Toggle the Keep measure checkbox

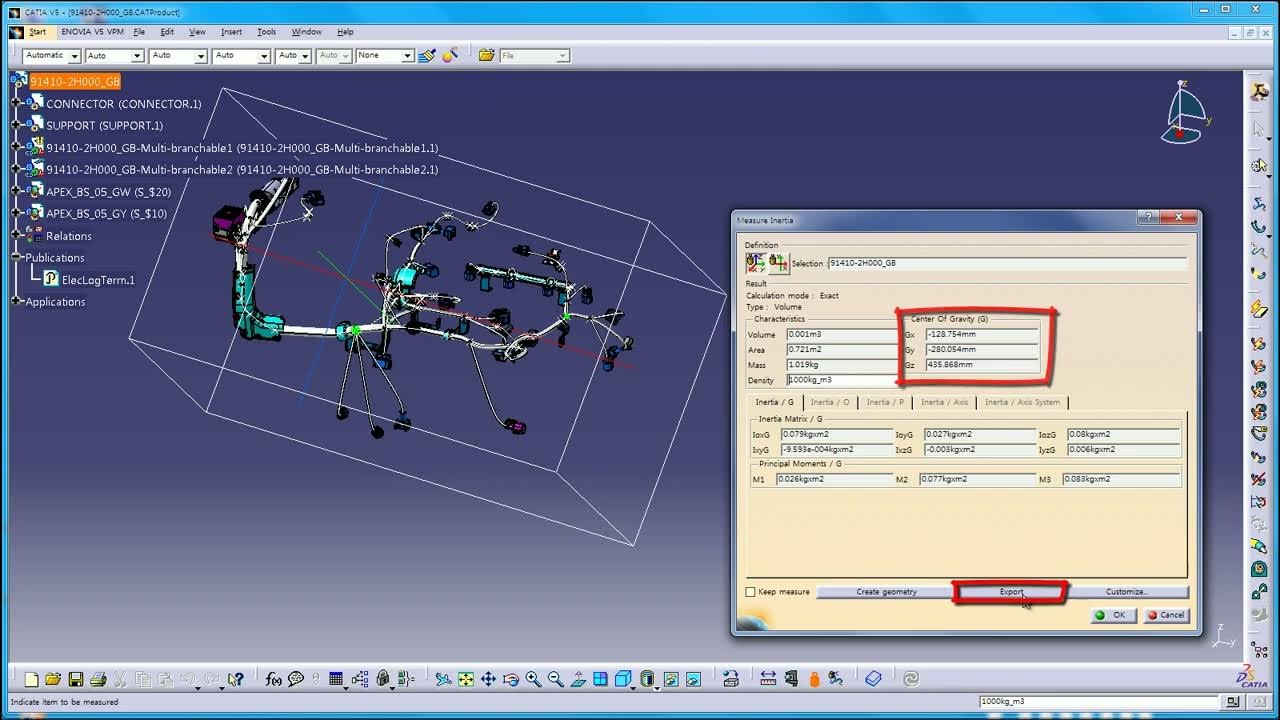[x=751, y=592]
